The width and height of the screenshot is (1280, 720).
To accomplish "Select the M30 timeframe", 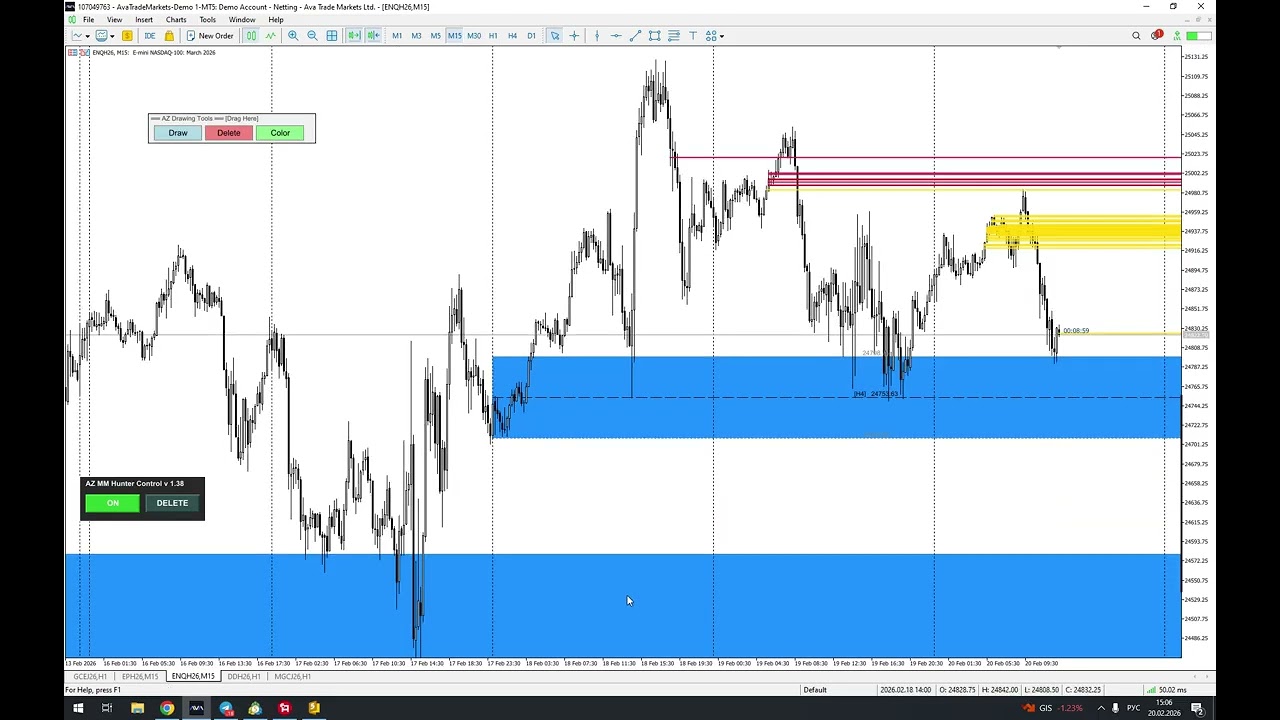I will 474,36.
